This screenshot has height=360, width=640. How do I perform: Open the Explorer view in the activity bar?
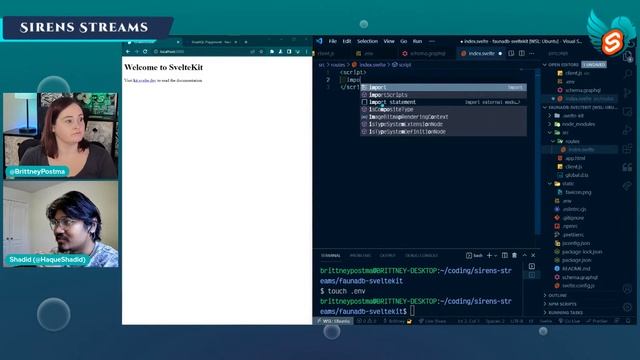628,57
